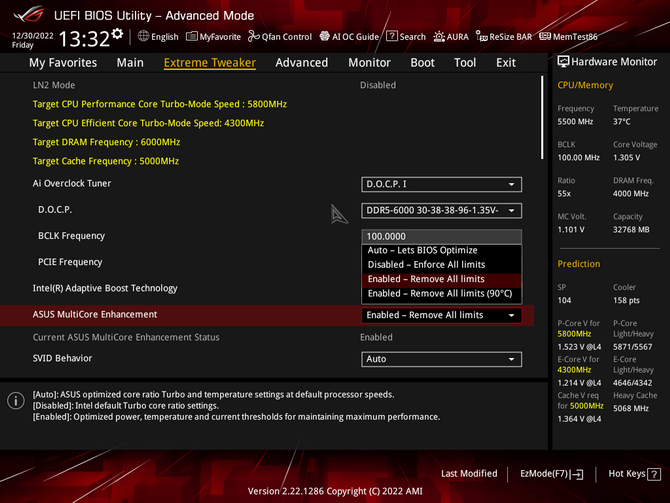Click Target CPU Performance Core Turbo-Mode Speed text
The image size is (670, 503).
coord(160,104)
